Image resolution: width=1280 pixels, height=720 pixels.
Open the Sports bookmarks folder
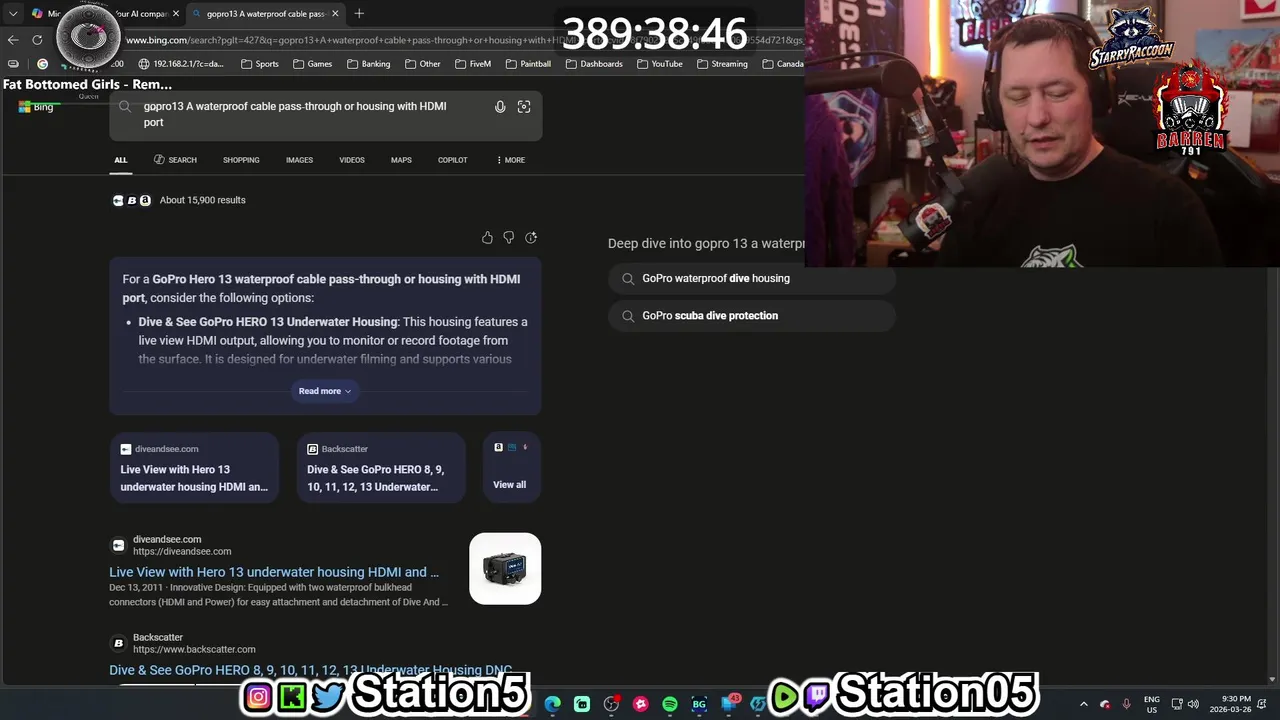259,64
